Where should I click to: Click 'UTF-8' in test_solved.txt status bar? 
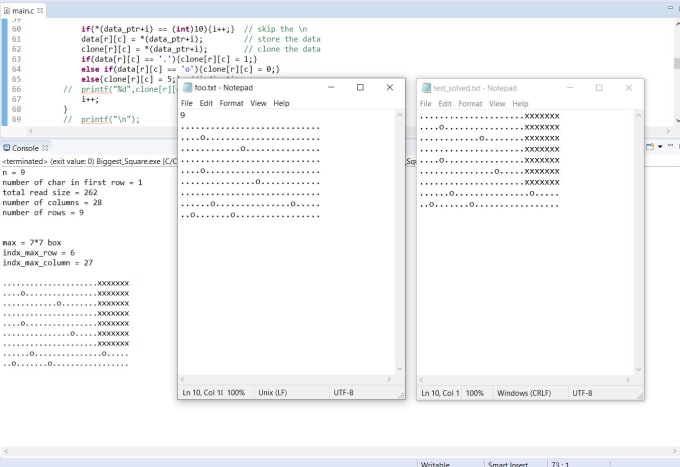coord(582,393)
